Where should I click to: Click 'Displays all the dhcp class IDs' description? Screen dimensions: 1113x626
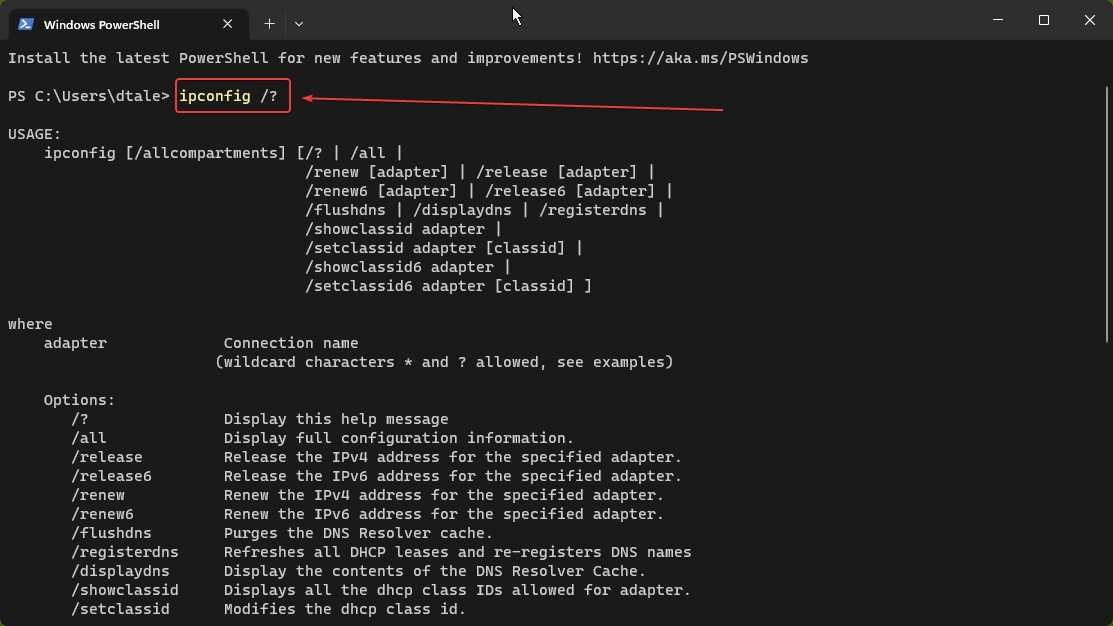pos(457,591)
